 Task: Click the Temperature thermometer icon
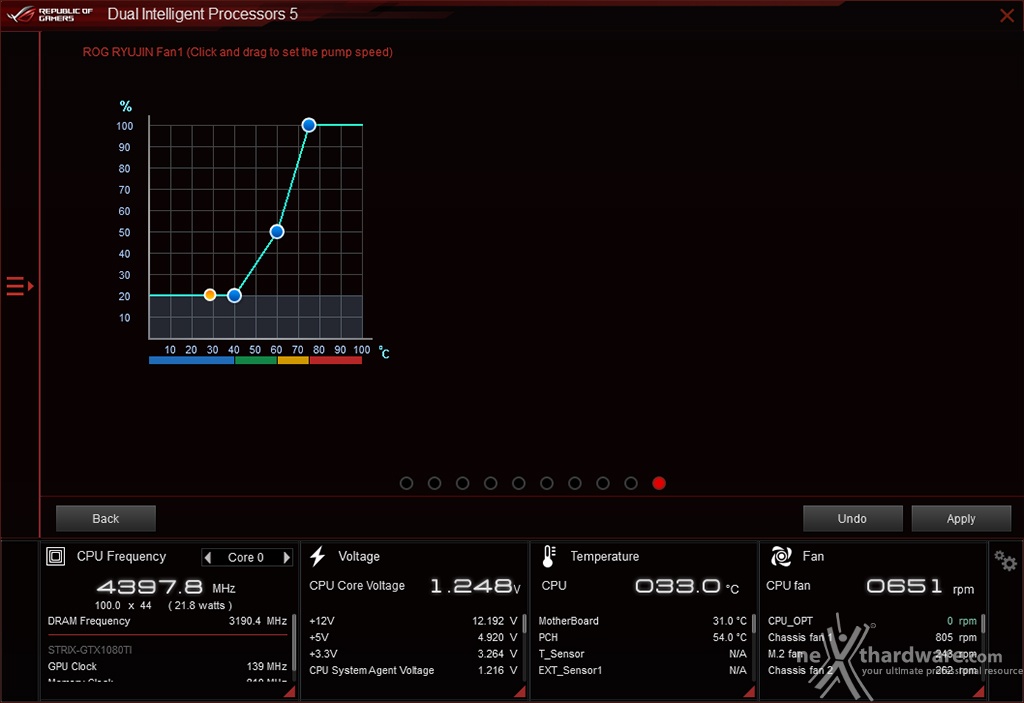[549, 556]
